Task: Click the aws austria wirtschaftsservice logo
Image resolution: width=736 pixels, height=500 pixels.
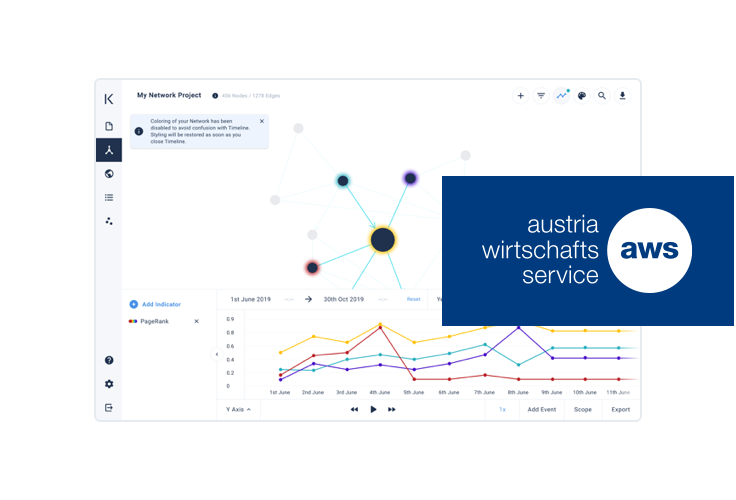Action: click(588, 251)
